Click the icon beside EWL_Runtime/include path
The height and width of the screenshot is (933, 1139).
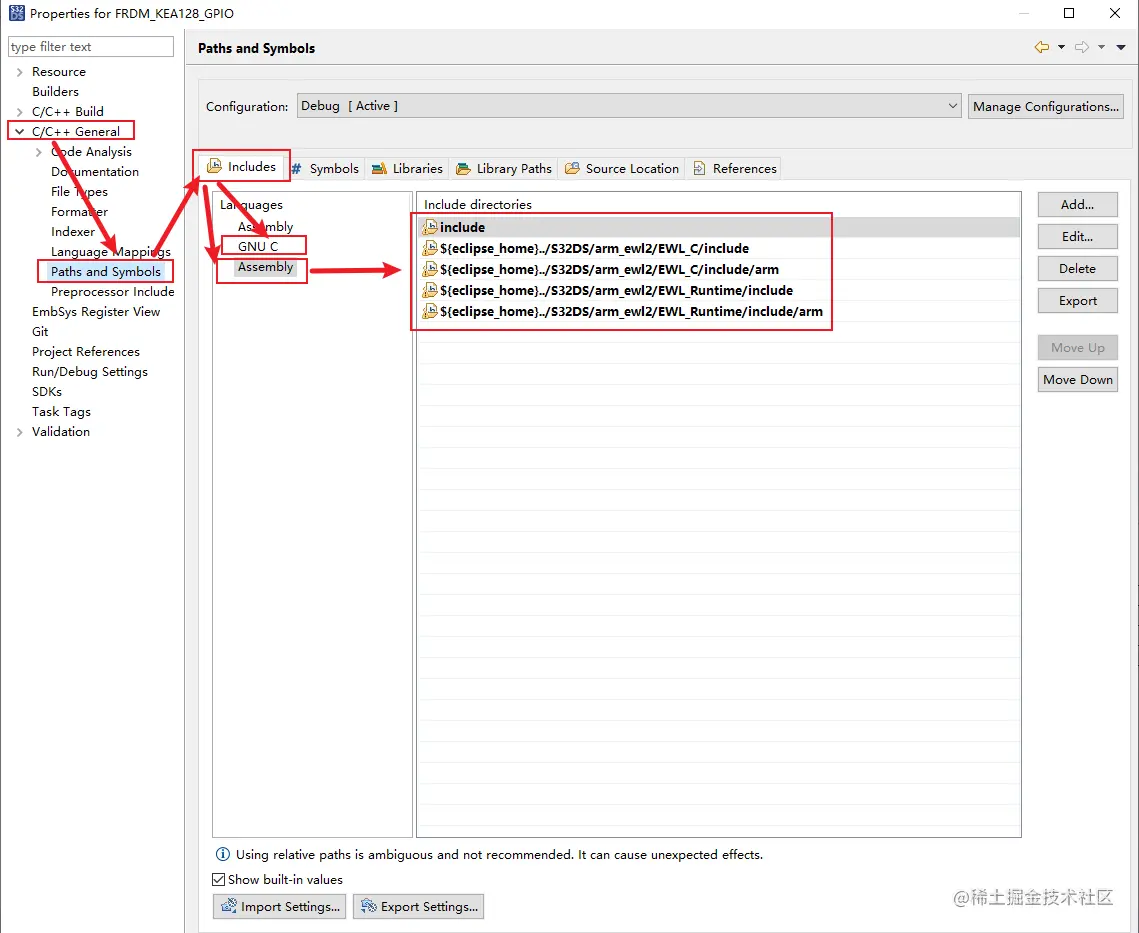point(430,291)
